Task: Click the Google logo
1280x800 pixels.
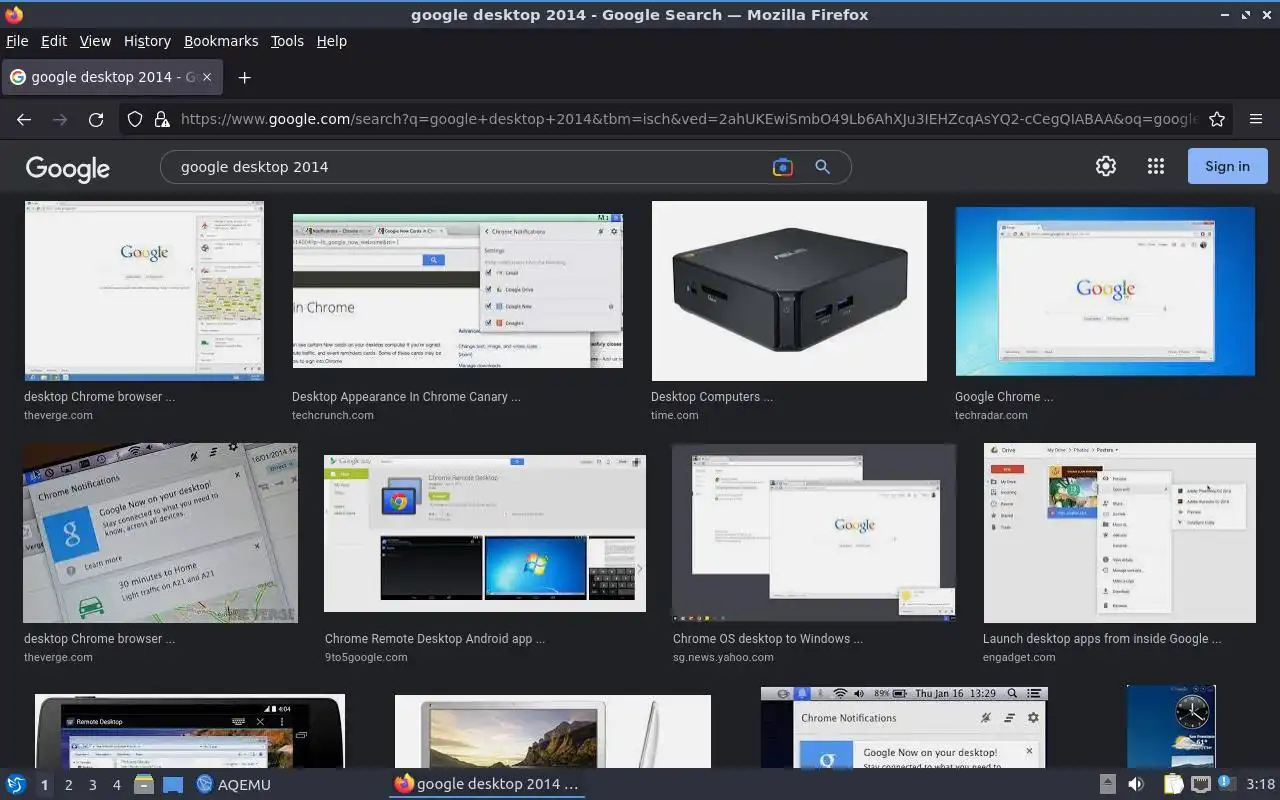Action: pyautogui.click(x=68, y=168)
